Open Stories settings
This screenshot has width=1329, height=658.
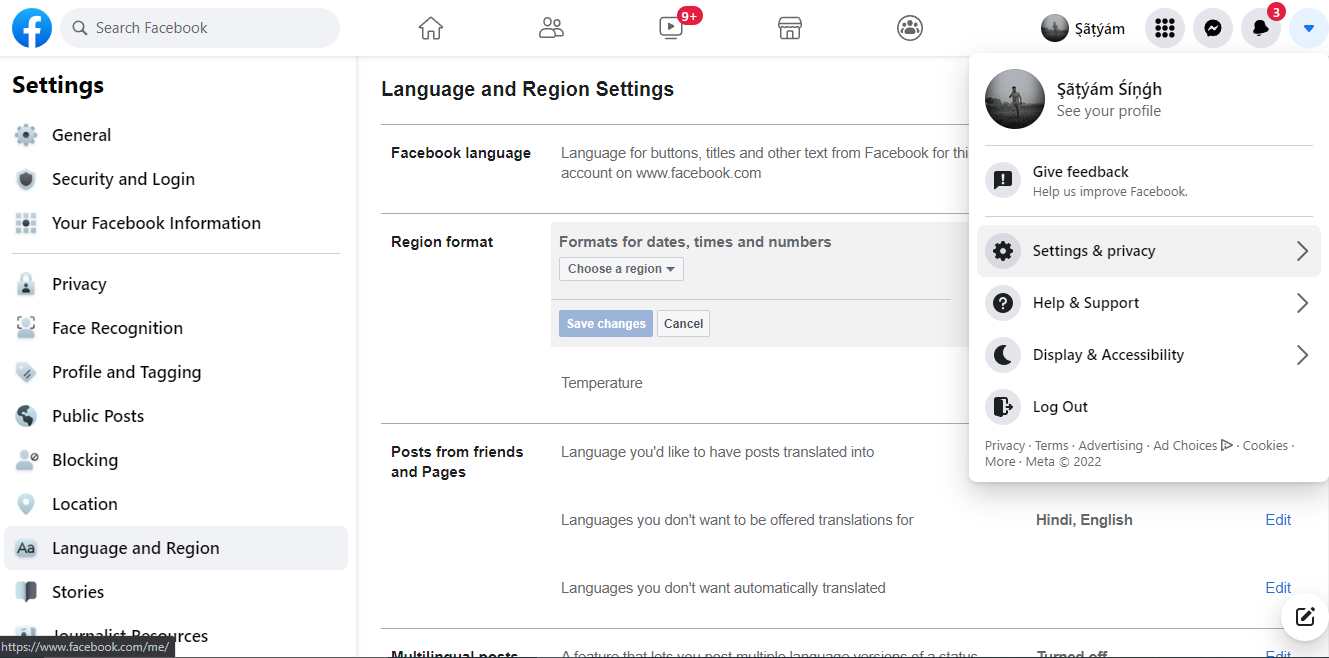pos(176,592)
